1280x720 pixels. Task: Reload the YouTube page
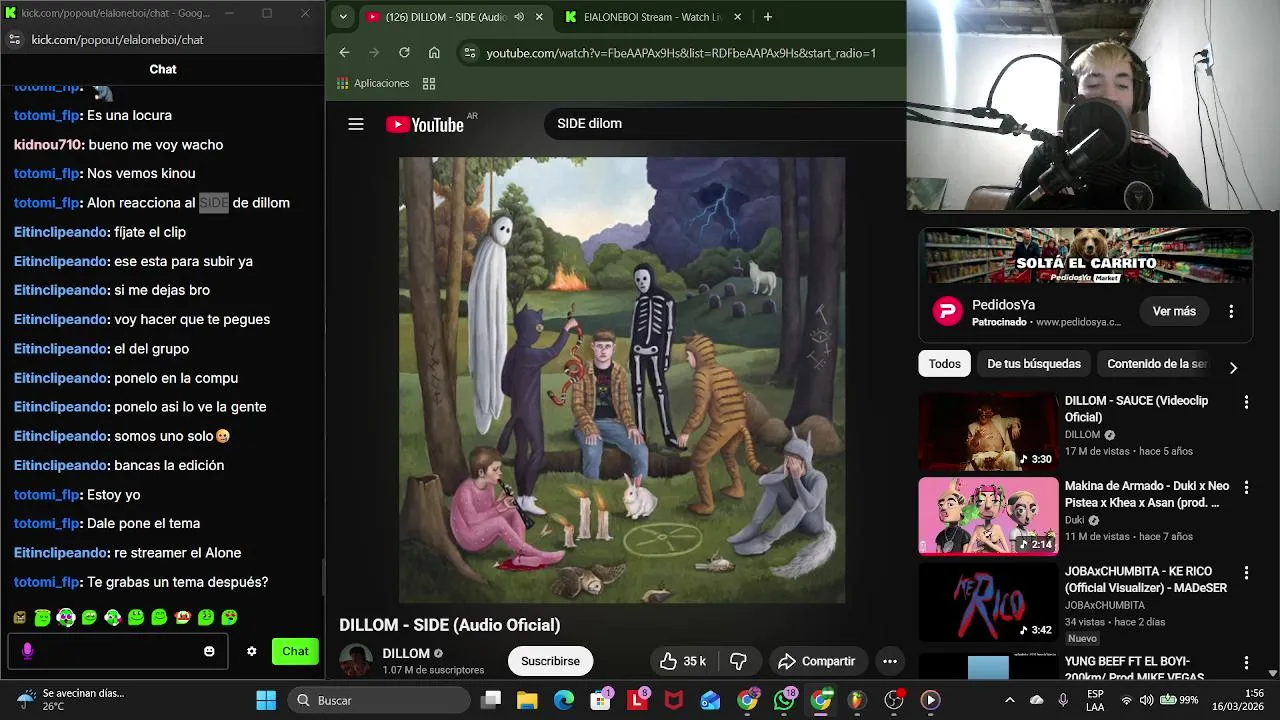point(404,53)
